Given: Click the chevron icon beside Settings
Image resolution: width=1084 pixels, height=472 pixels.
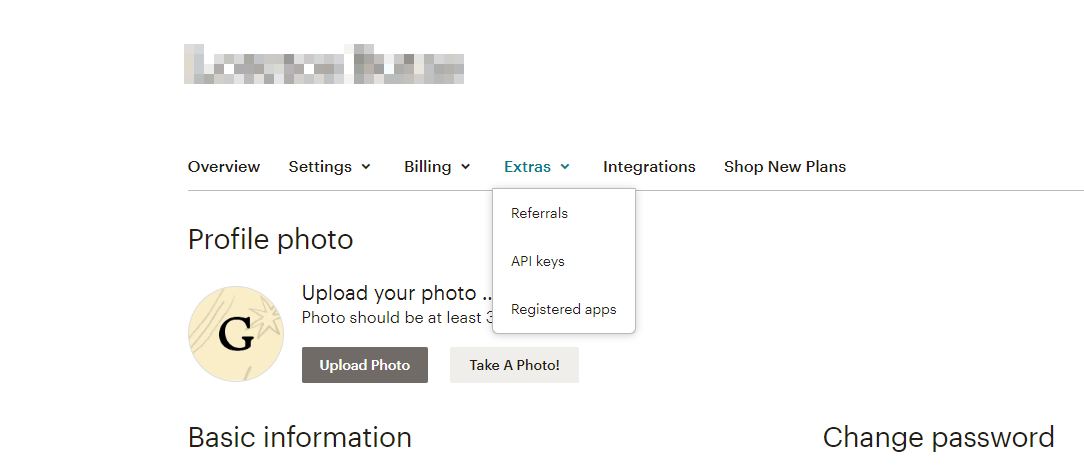Looking at the screenshot, I should [366, 167].
